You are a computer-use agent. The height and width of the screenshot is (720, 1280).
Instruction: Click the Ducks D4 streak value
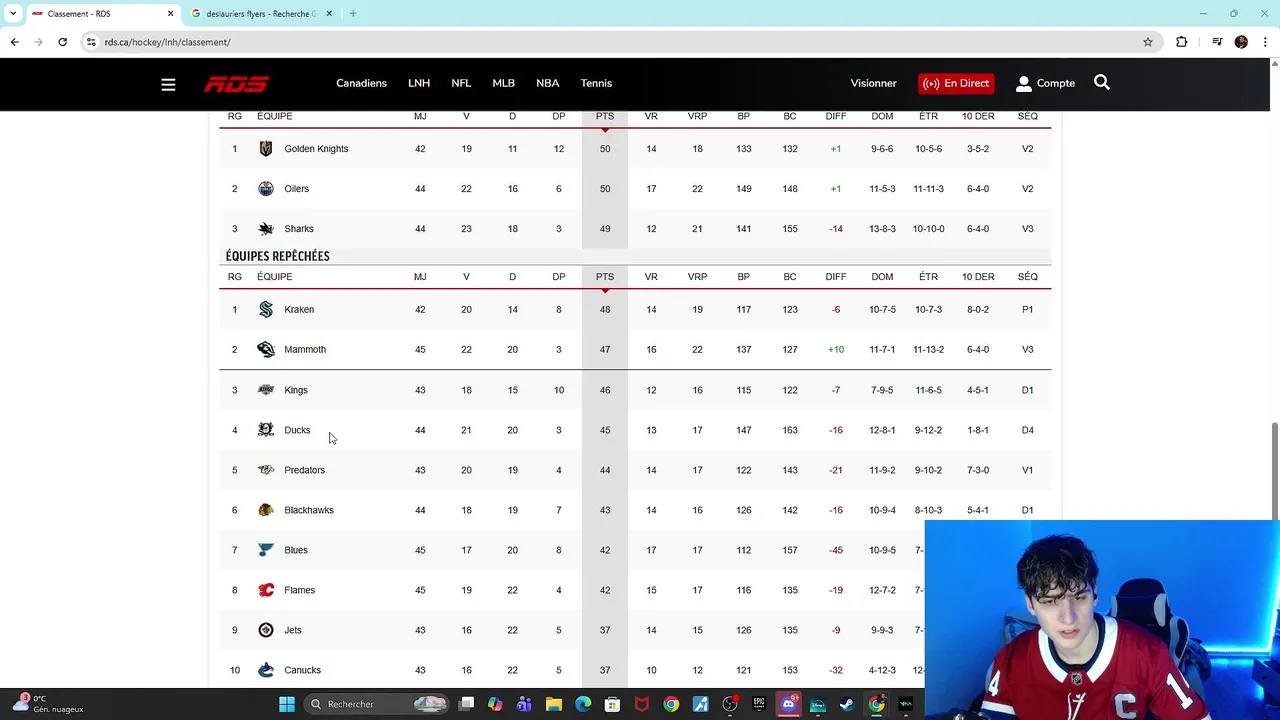pyautogui.click(x=1027, y=430)
